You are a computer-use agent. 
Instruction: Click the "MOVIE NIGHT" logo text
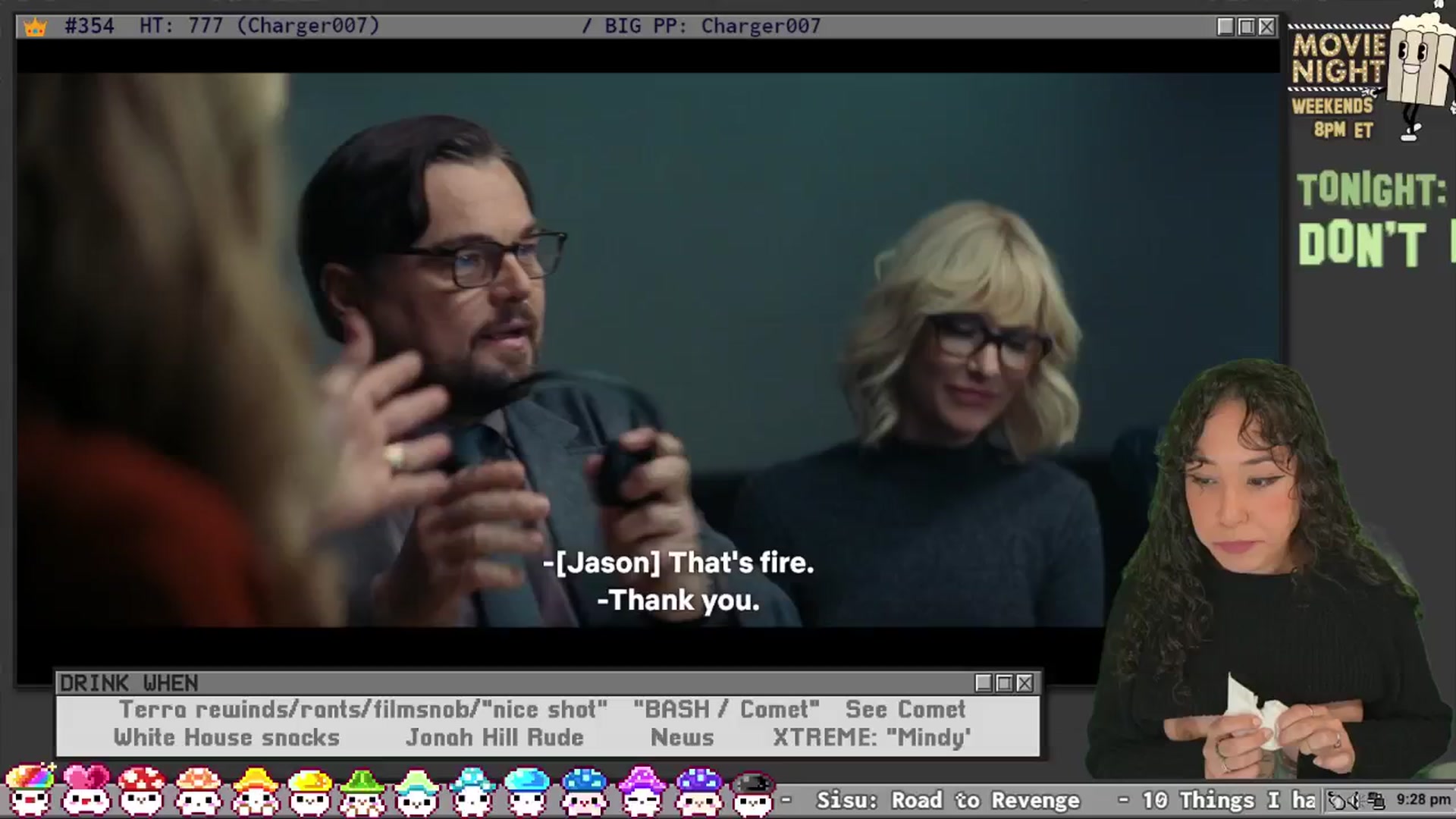tap(1339, 58)
